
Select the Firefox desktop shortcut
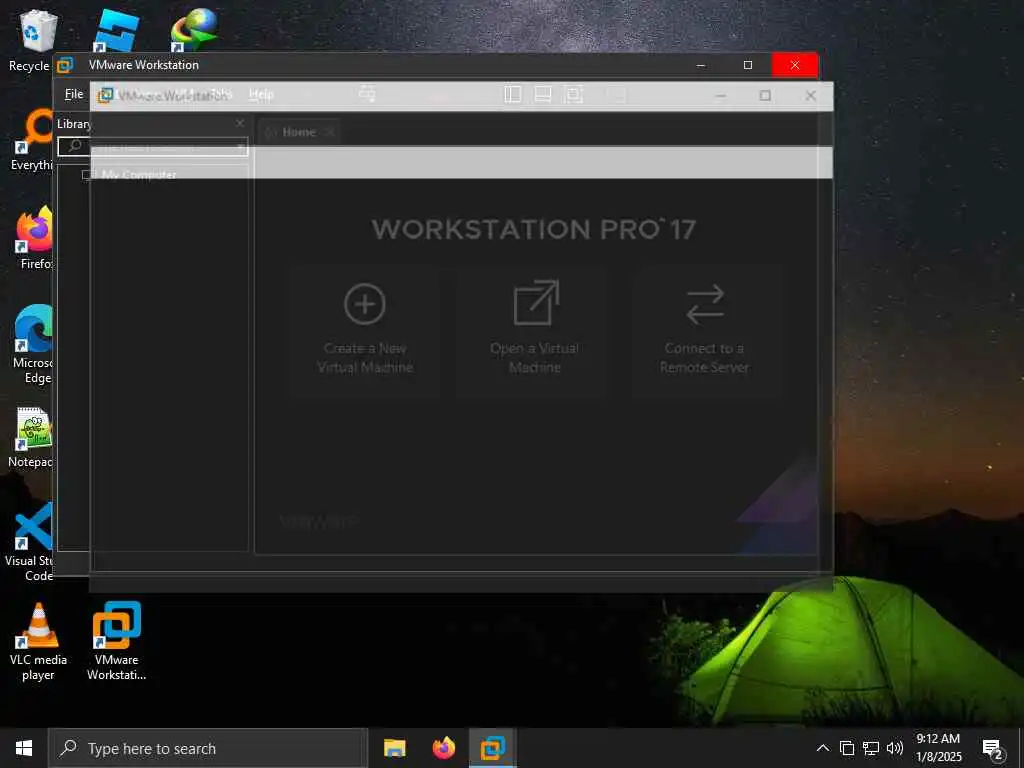pos(34,238)
